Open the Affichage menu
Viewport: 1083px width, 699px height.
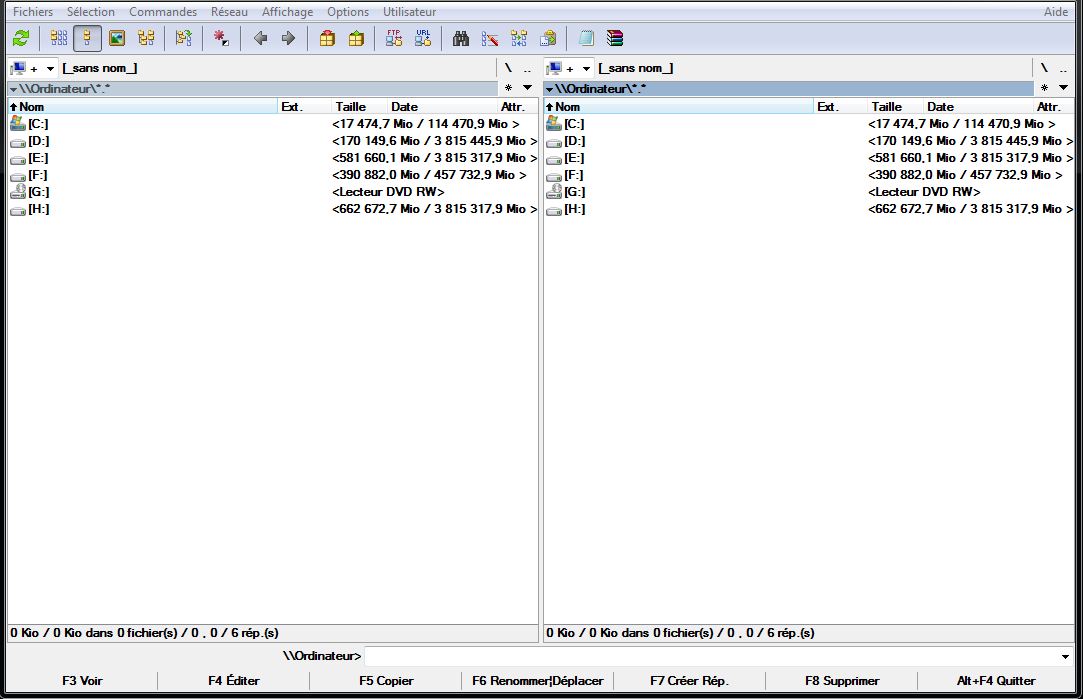click(287, 12)
